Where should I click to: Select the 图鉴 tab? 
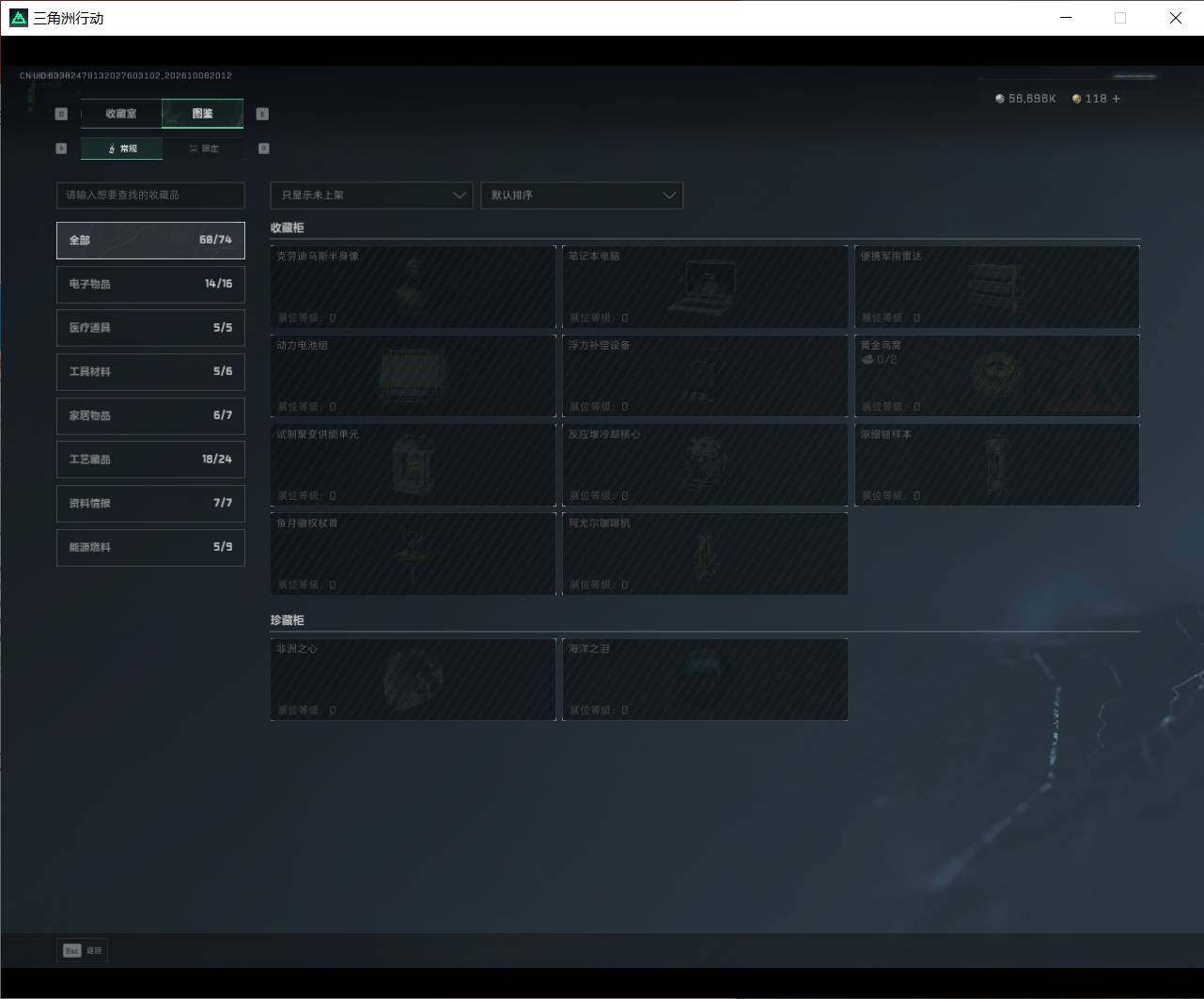pos(203,114)
